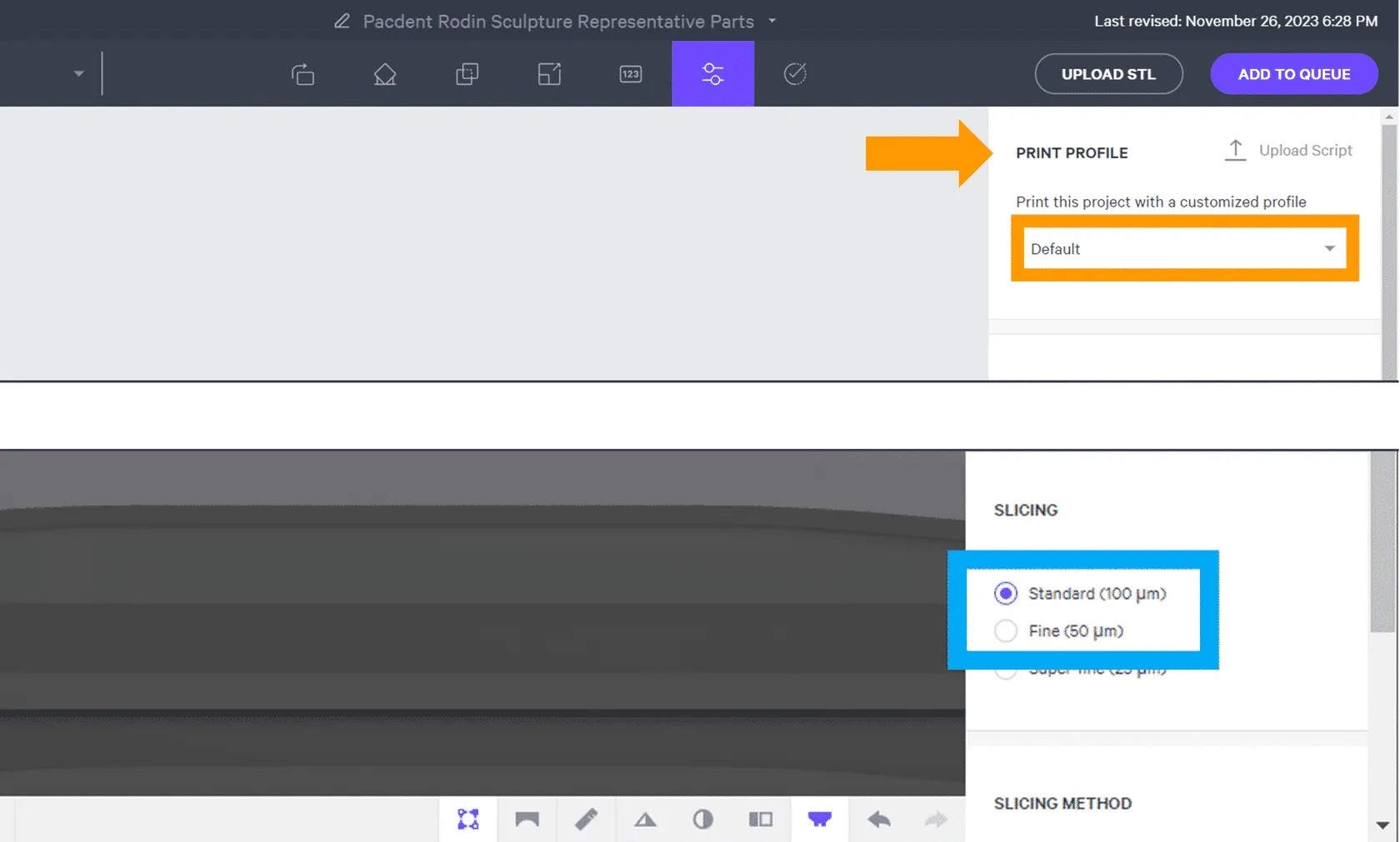Click the PRINT PROFILE heading
The width and height of the screenshot is (1400, 842).
tap(1072, 152)
